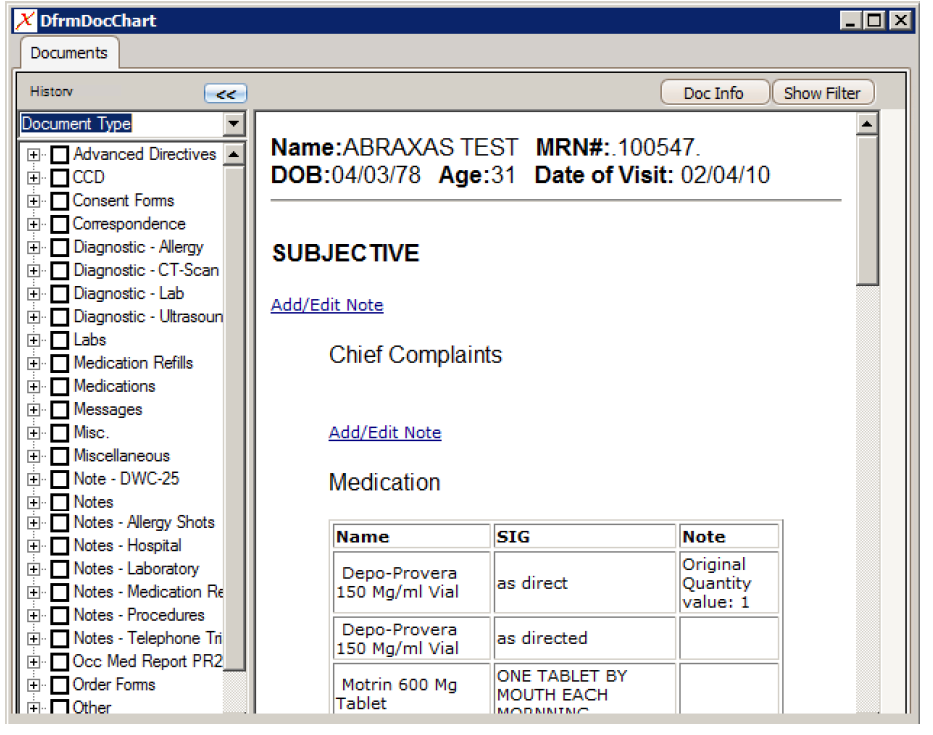Expand the Advanced Directives tree node

coord(34,155)
